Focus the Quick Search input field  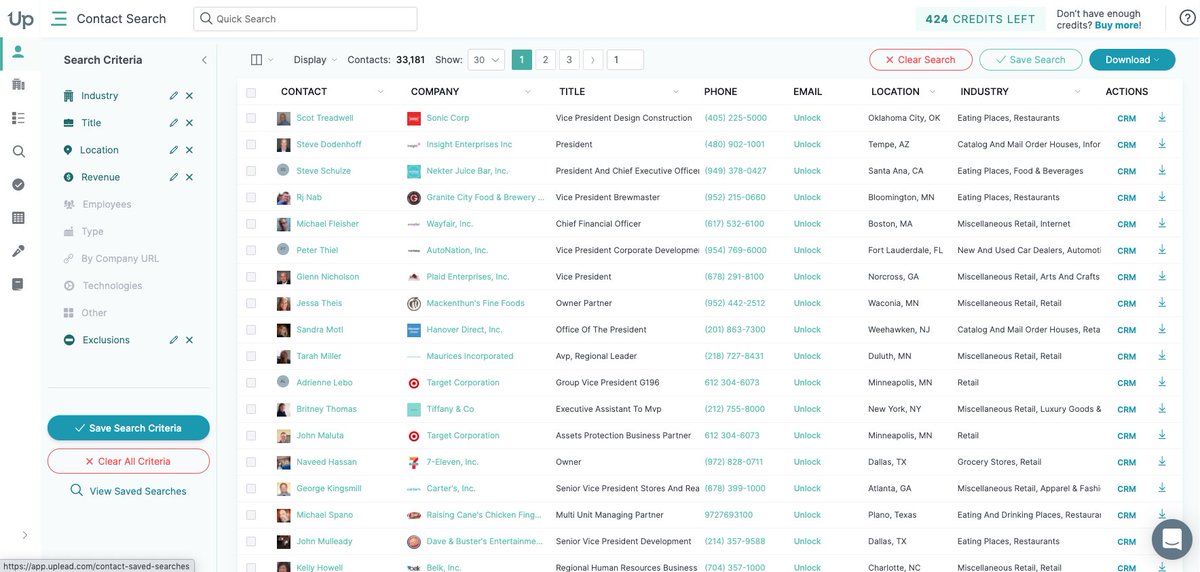click(x=305, y=19)
